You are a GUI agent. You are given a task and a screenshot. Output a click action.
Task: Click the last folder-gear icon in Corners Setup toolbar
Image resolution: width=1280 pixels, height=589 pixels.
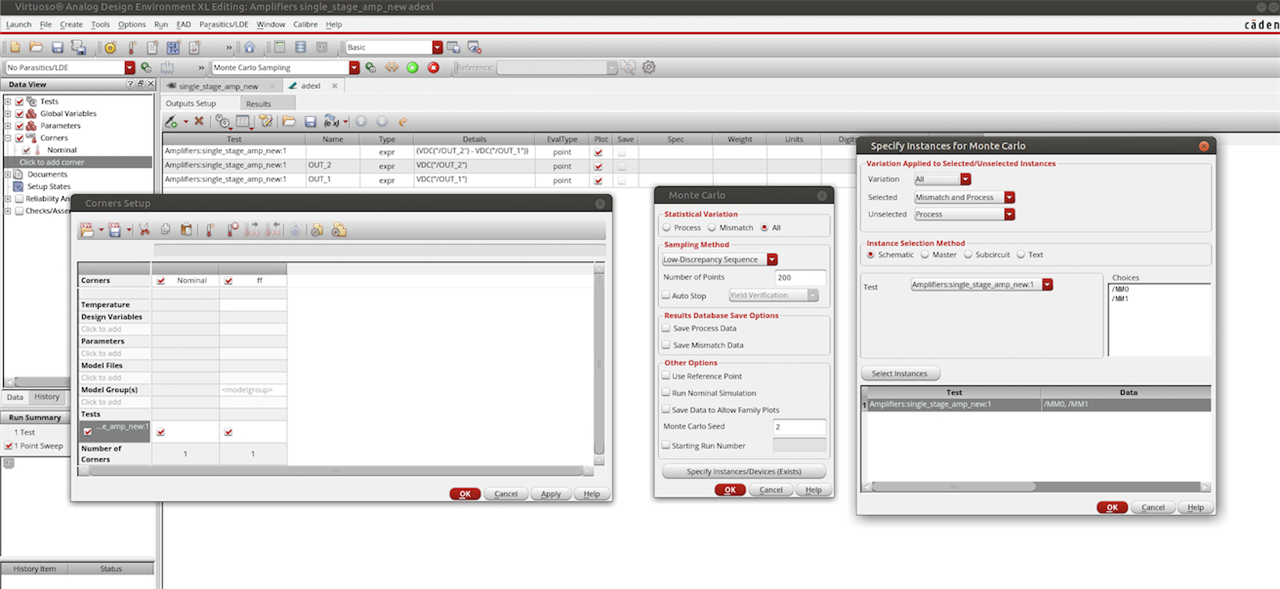pos(338,230)
